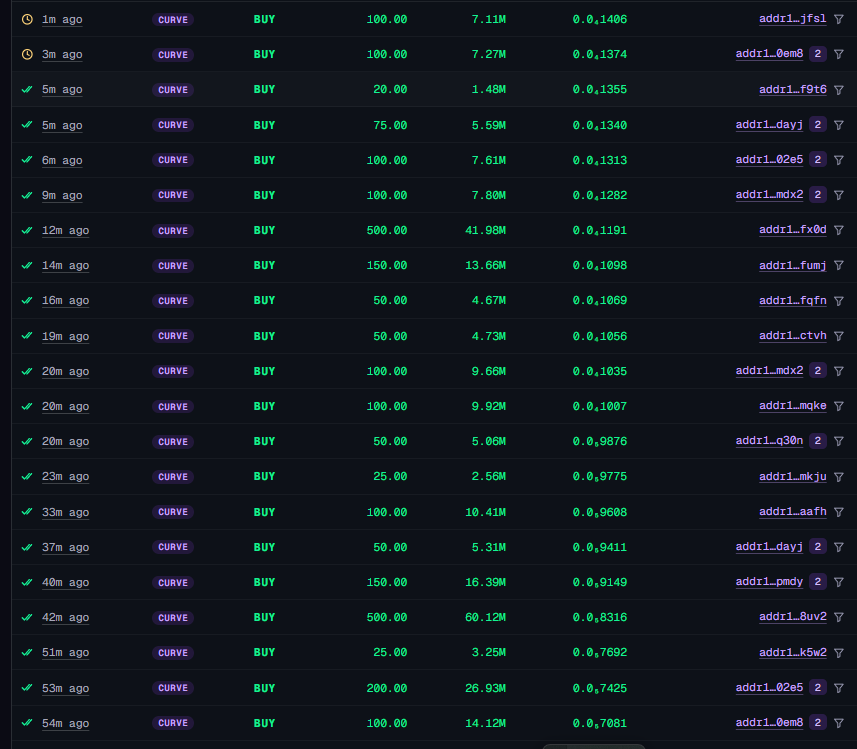Click the filter icon next to addr1…mkju
Image resolution: width=857 pixels, height=749 pixels.
(839, 477)
